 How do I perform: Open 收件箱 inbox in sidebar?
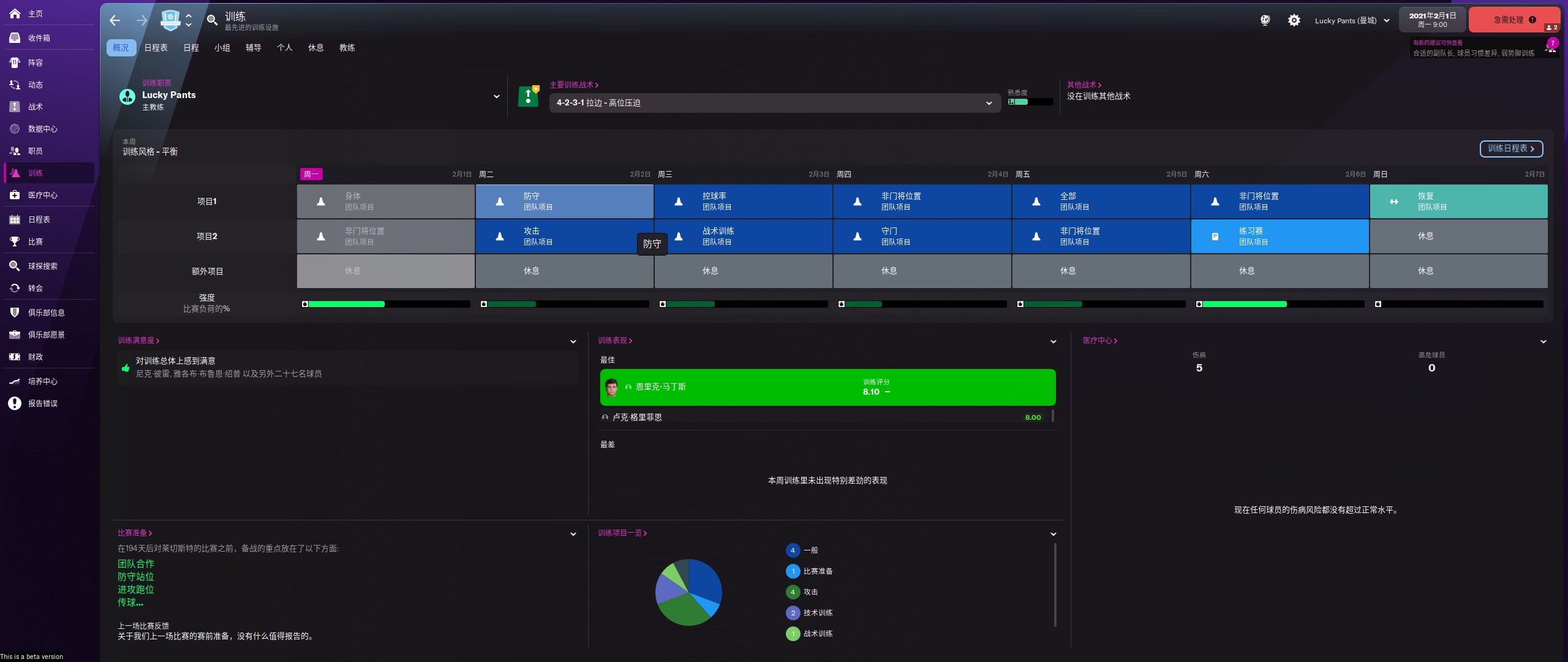pos(39,38)
